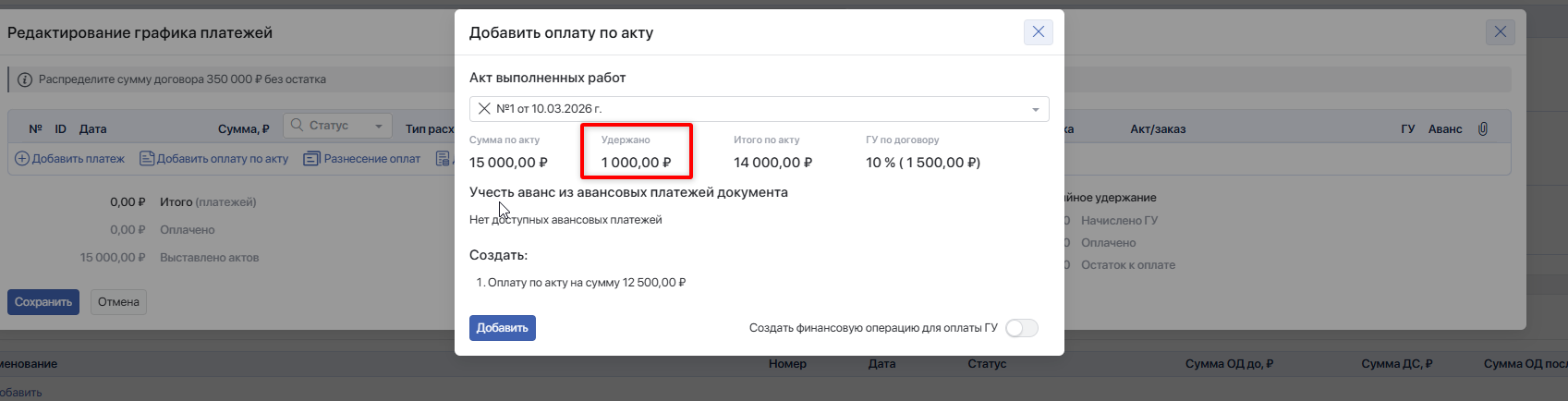Click the 'Отмена' button
Image resolution: width=1568 pixels, height=401 pixels.
(x=118, y=302)
